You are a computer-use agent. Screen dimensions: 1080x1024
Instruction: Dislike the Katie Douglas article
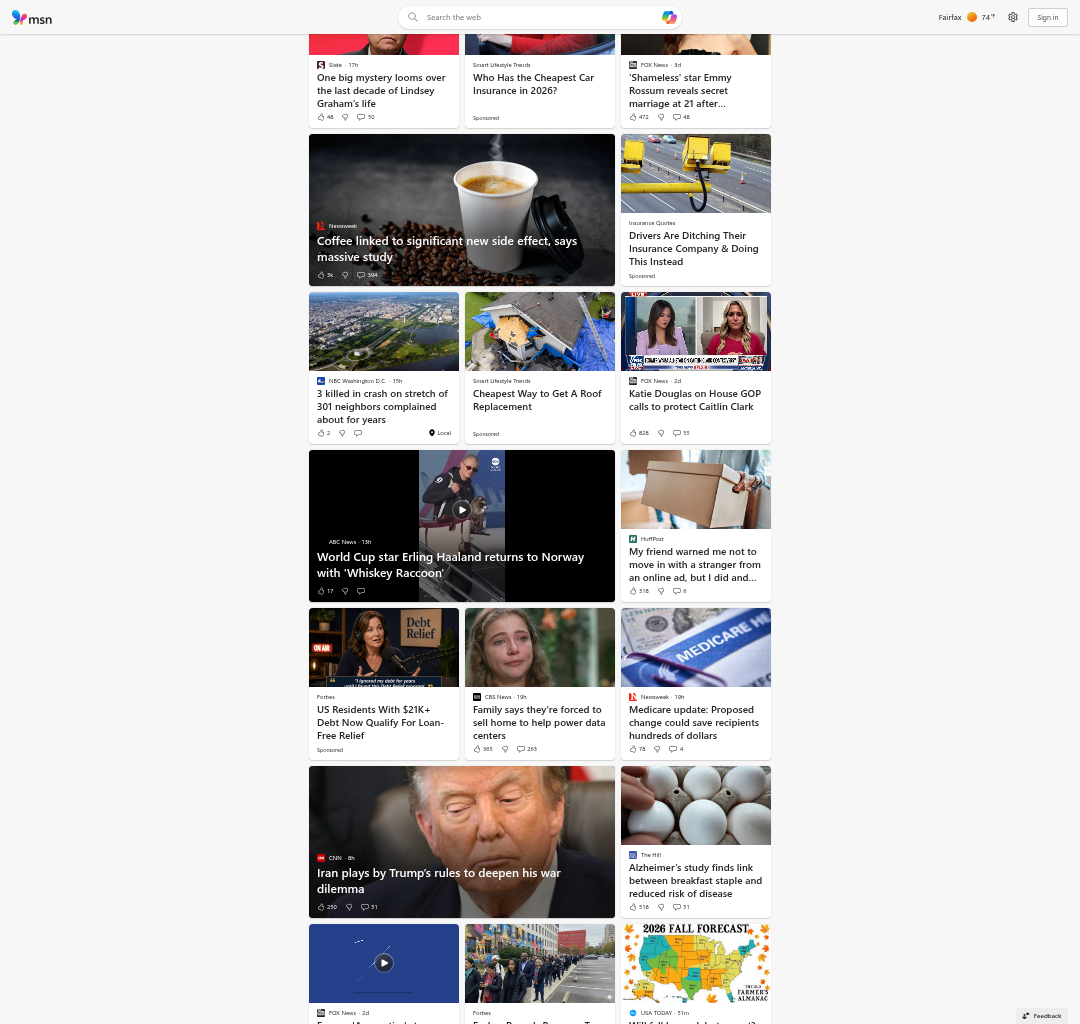coord(661,433)
